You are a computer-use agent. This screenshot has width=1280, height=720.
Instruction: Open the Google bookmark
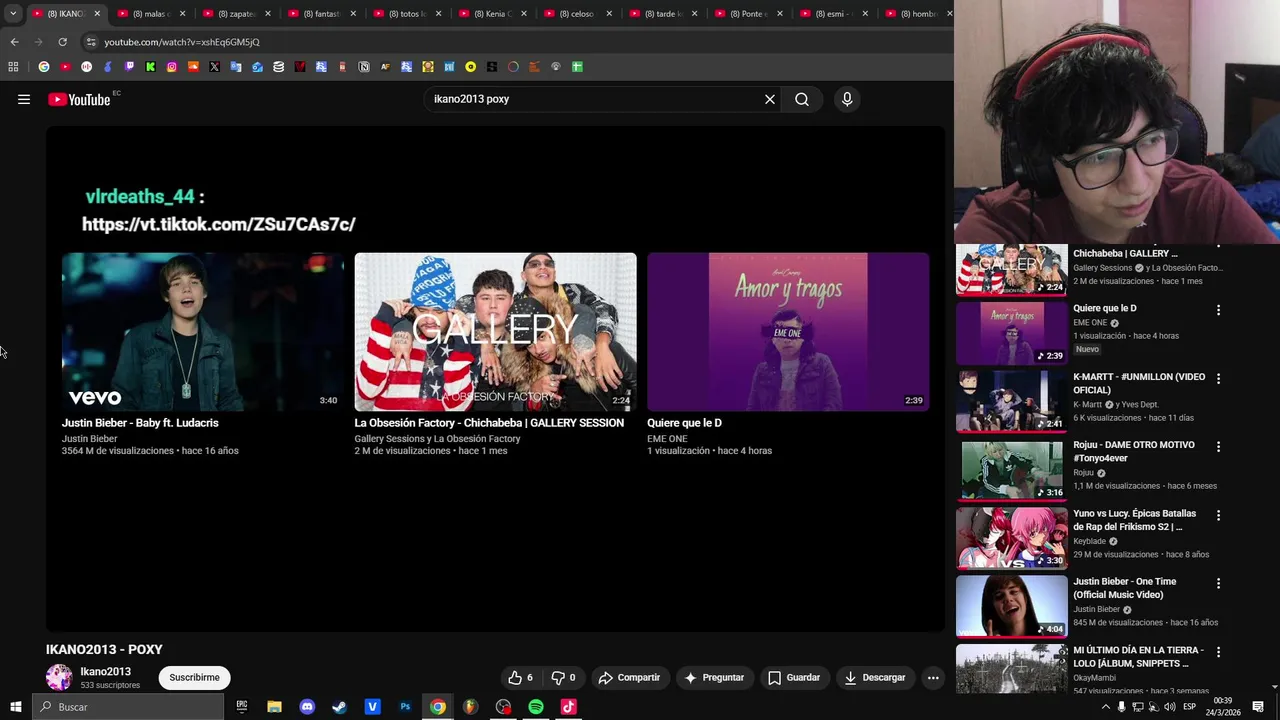(43, 67)
